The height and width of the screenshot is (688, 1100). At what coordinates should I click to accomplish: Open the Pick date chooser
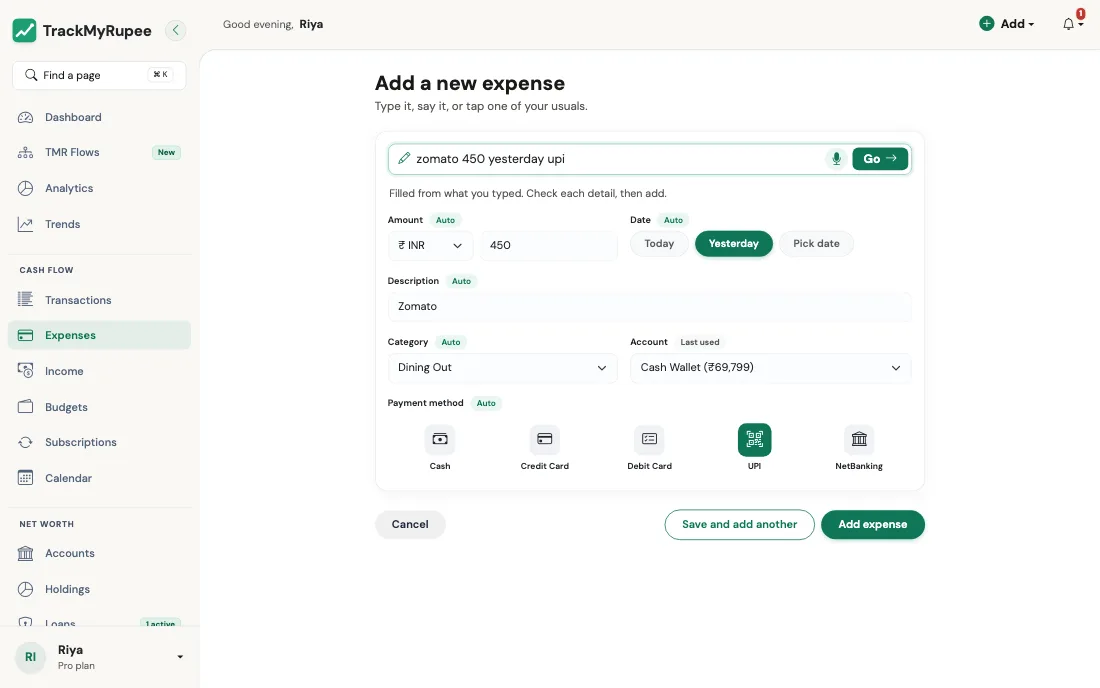817,243
